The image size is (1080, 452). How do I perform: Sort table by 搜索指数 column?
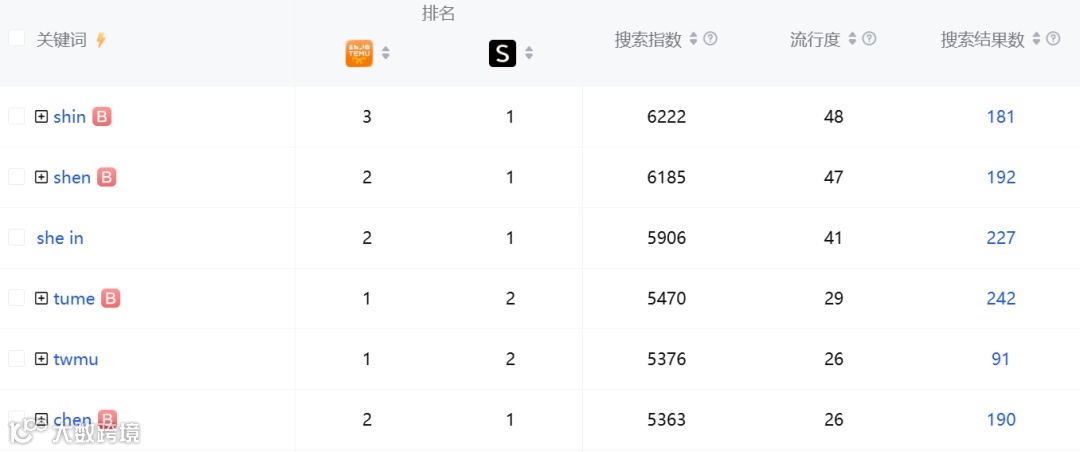pos(694,39)
